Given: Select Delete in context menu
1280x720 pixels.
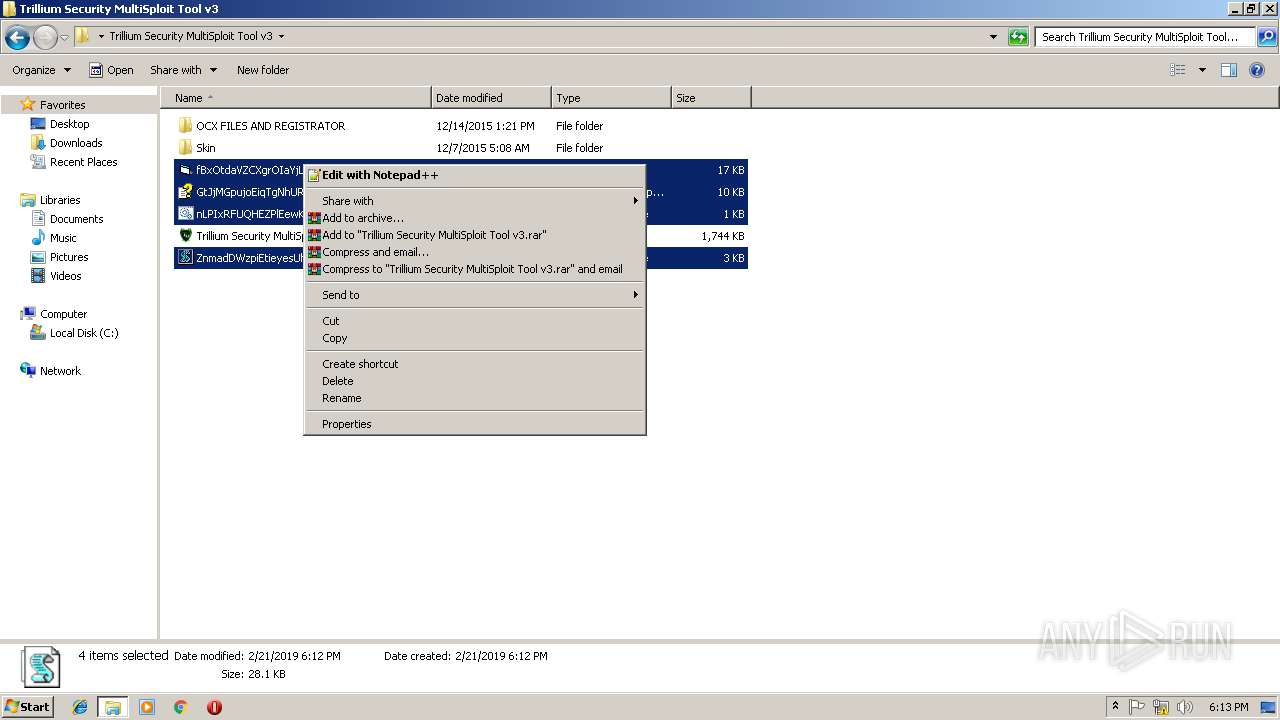Looking at the screenshot, I should pos(475,381).
